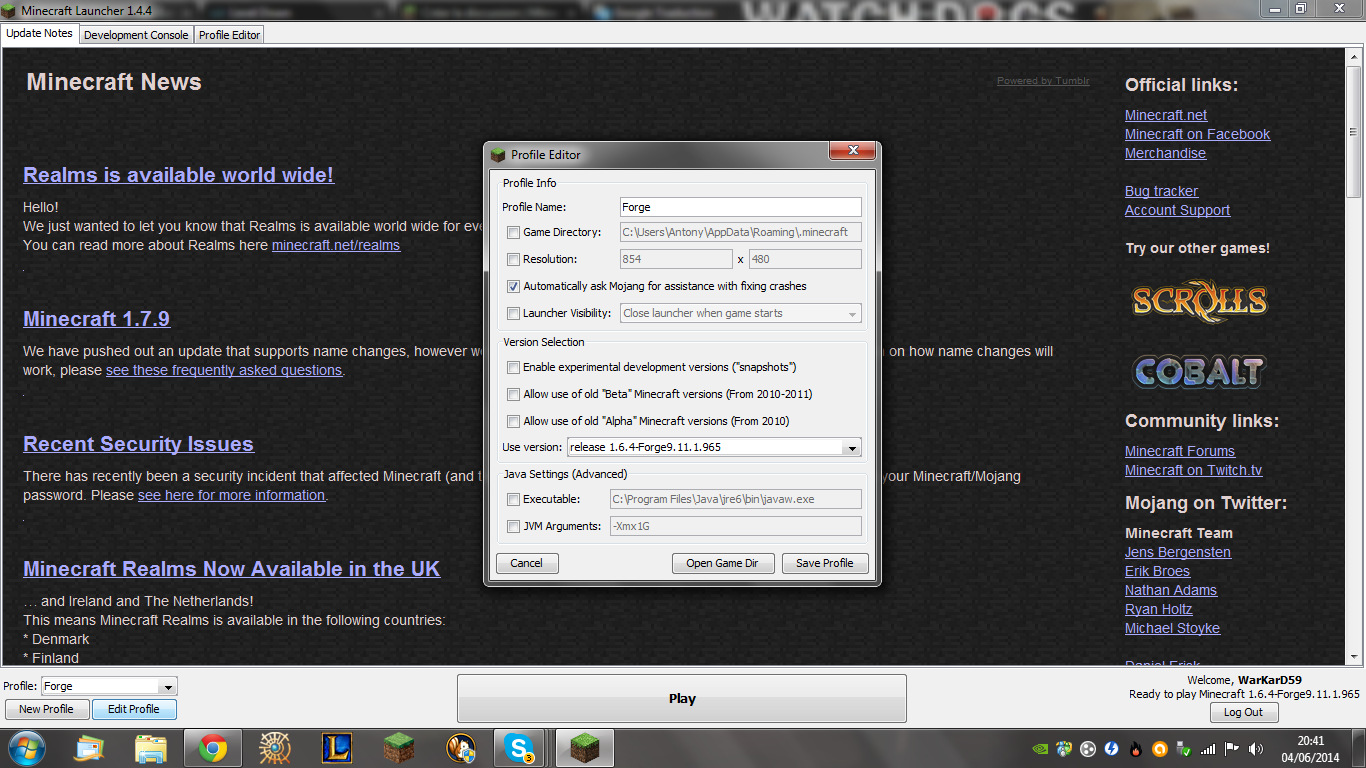Open the Account Support link

coord(1177,210)
